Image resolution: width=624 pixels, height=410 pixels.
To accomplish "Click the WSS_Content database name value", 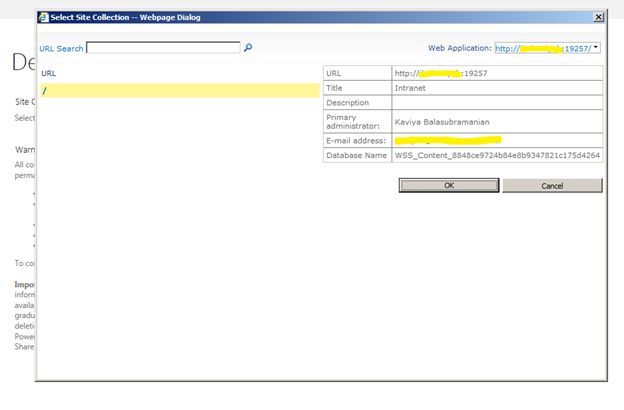I will pos(497,155).
